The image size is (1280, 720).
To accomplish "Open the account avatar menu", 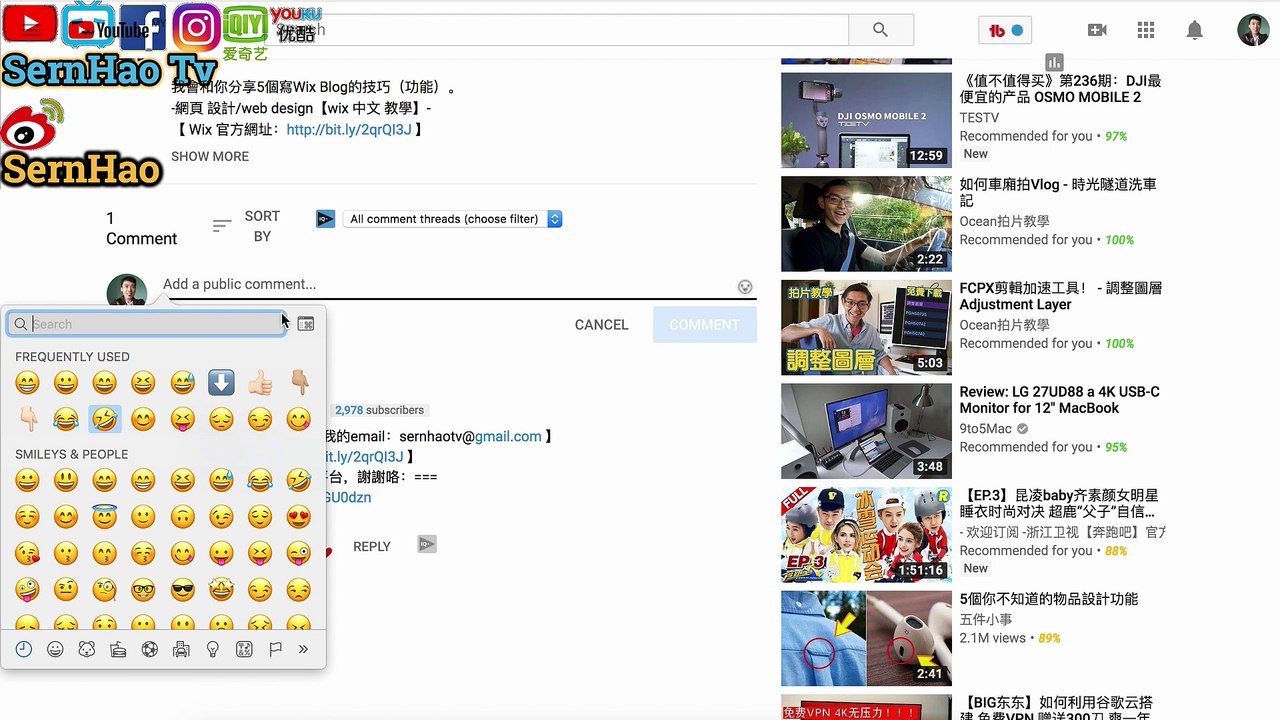I will (1253, 30).
